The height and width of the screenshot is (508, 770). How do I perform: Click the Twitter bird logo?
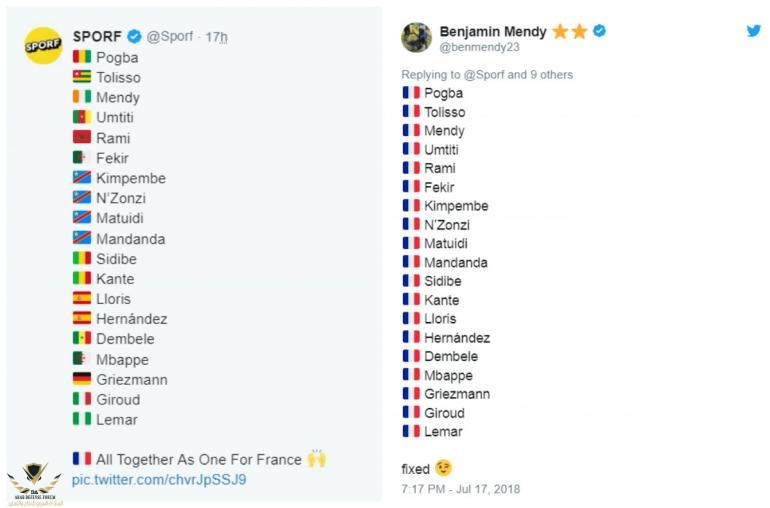point(753,31)
